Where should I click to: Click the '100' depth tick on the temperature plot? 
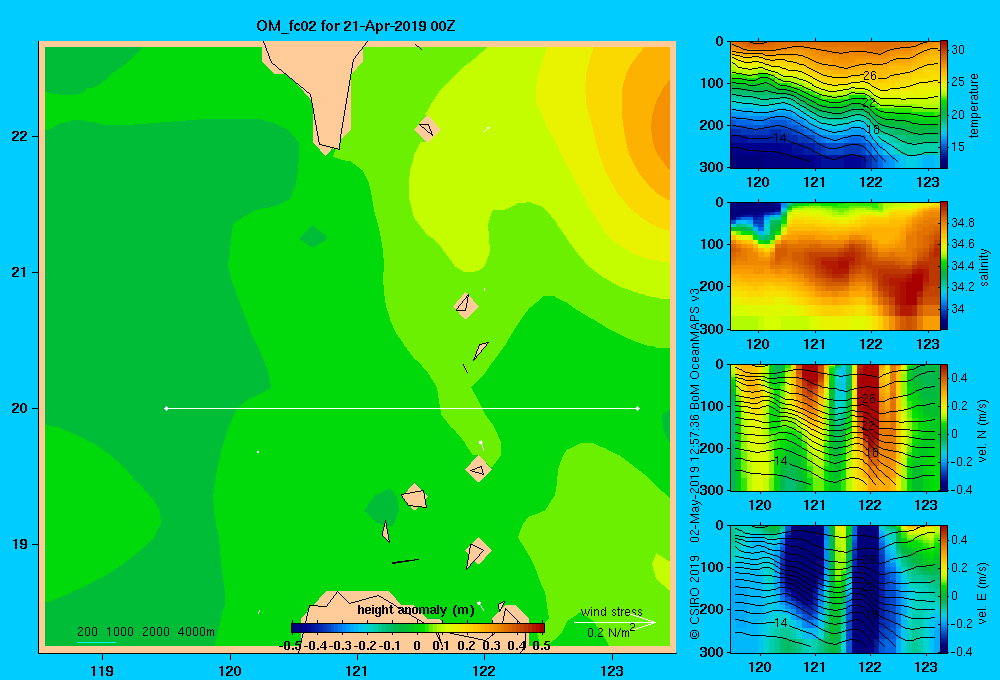(712, 83)
